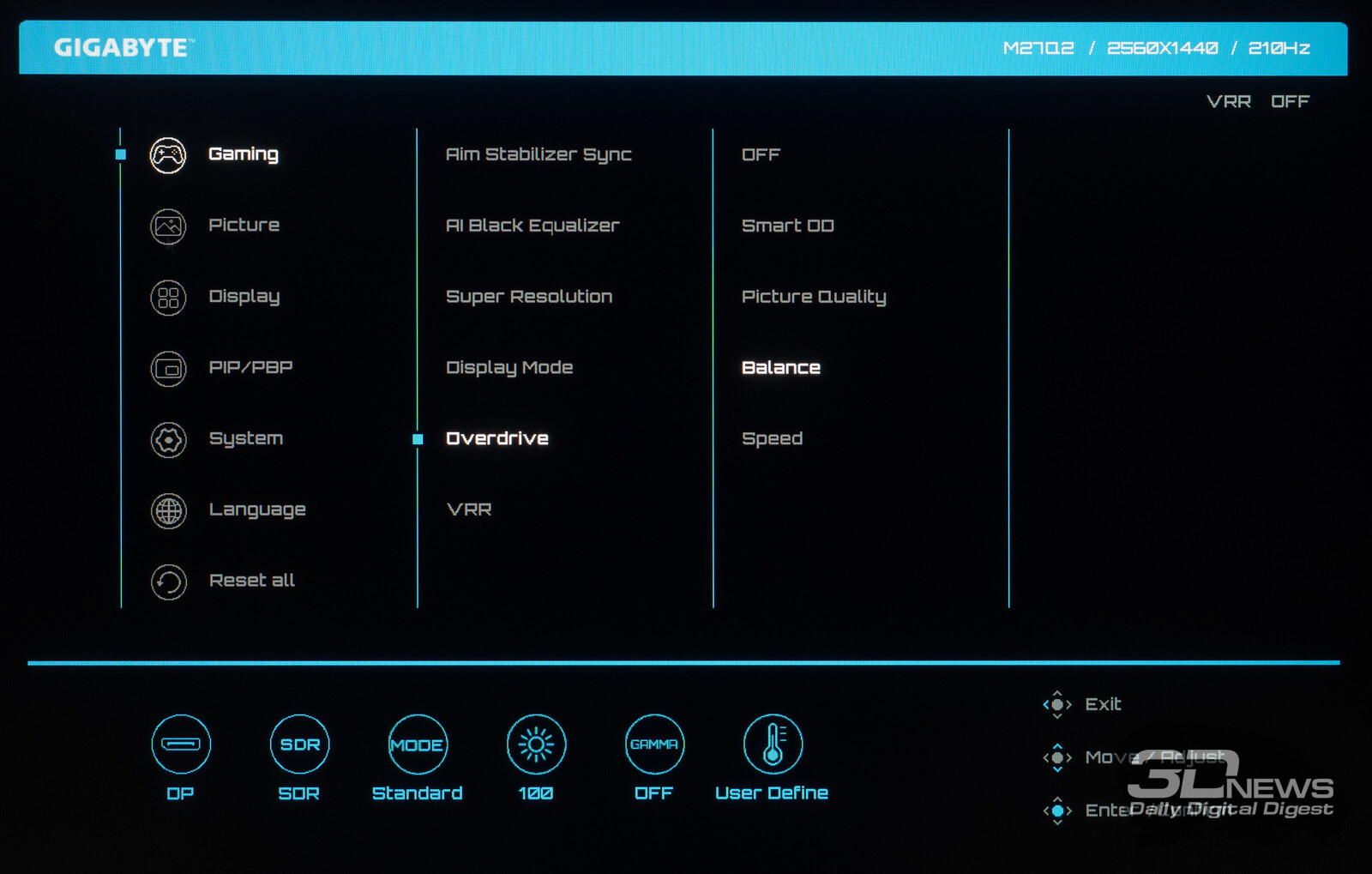This screenshot has width=1372, height=874.
Task: Set overdrive to Speed
Action: point(772,438)
